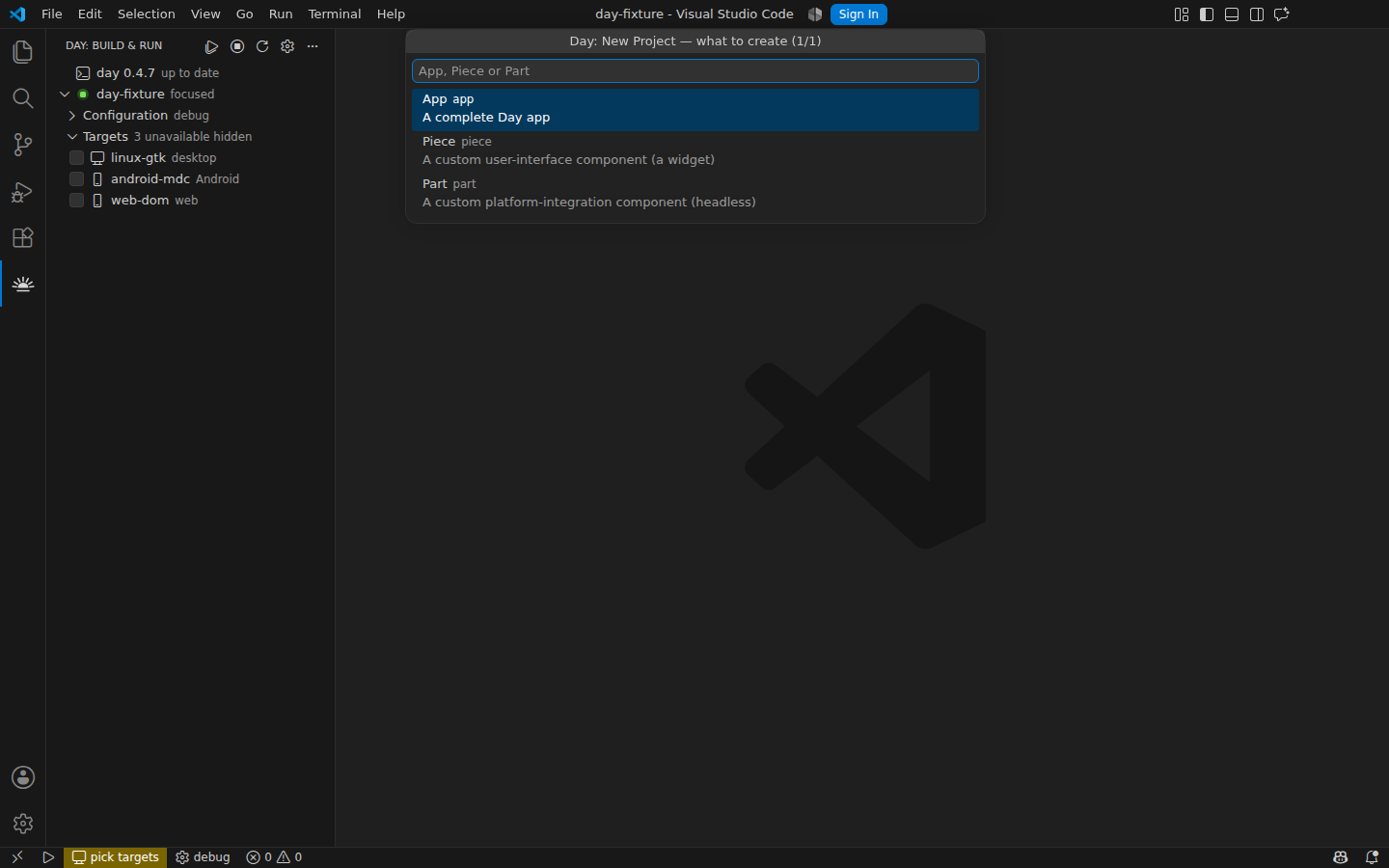The image size is (1389, 868).
Task: Collapse the Targets tree node
Action: 72,137
